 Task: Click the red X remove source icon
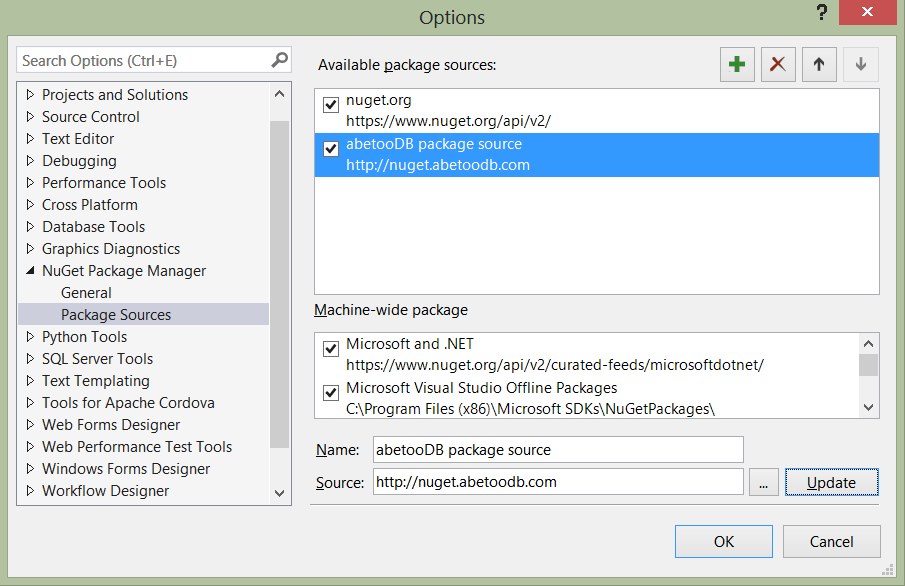coord(778,65)
